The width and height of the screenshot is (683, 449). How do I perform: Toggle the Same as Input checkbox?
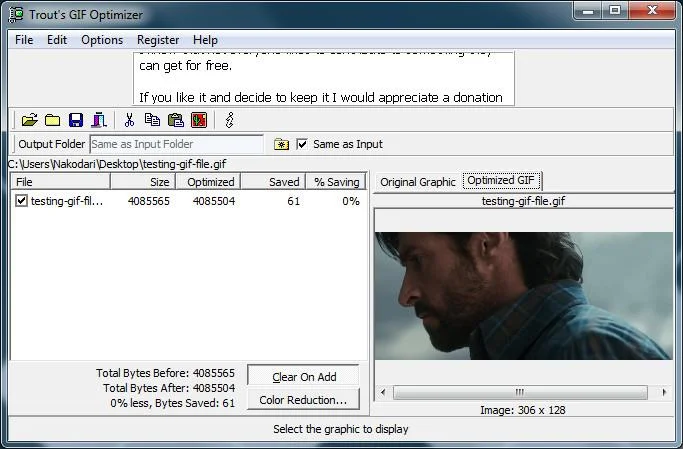point(302,144)
